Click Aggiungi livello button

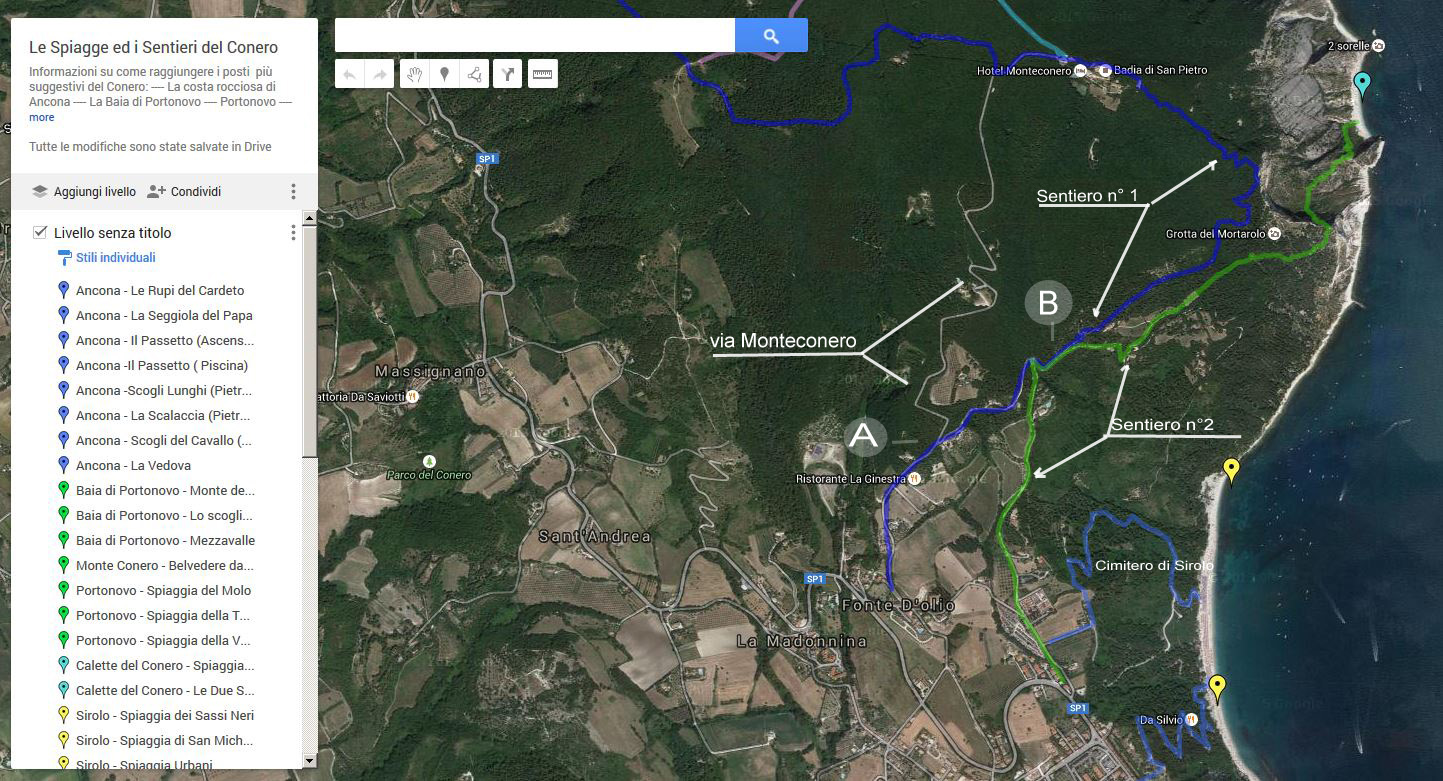click(x=84, y=191)
